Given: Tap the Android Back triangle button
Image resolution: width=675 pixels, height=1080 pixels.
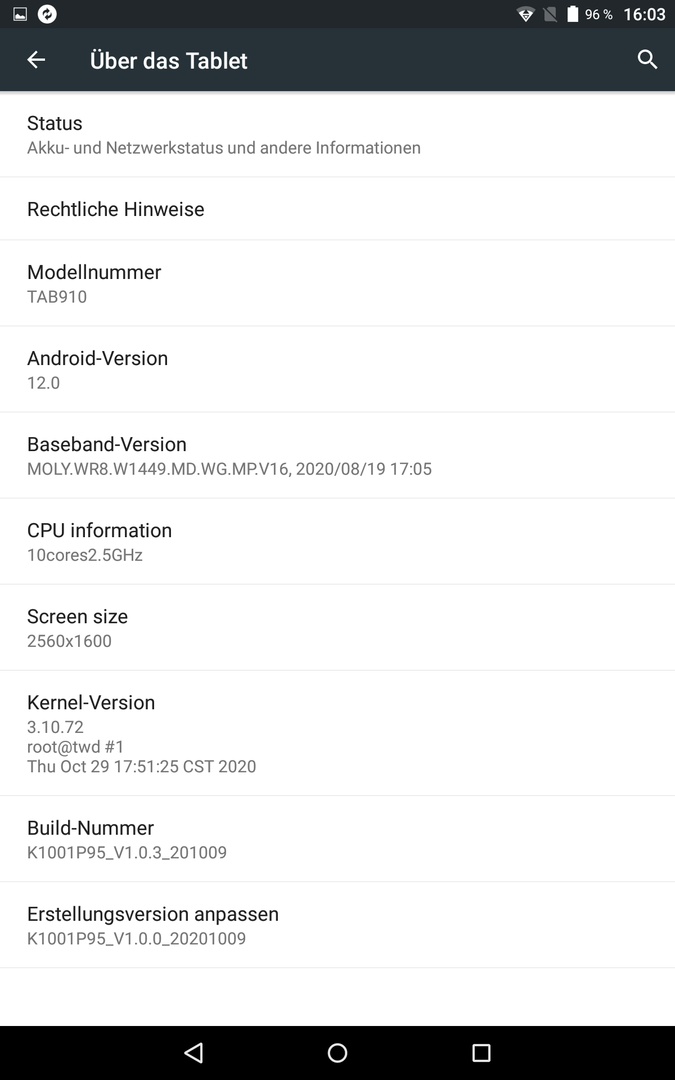Looking at the screenshot, I should 194,1052.
